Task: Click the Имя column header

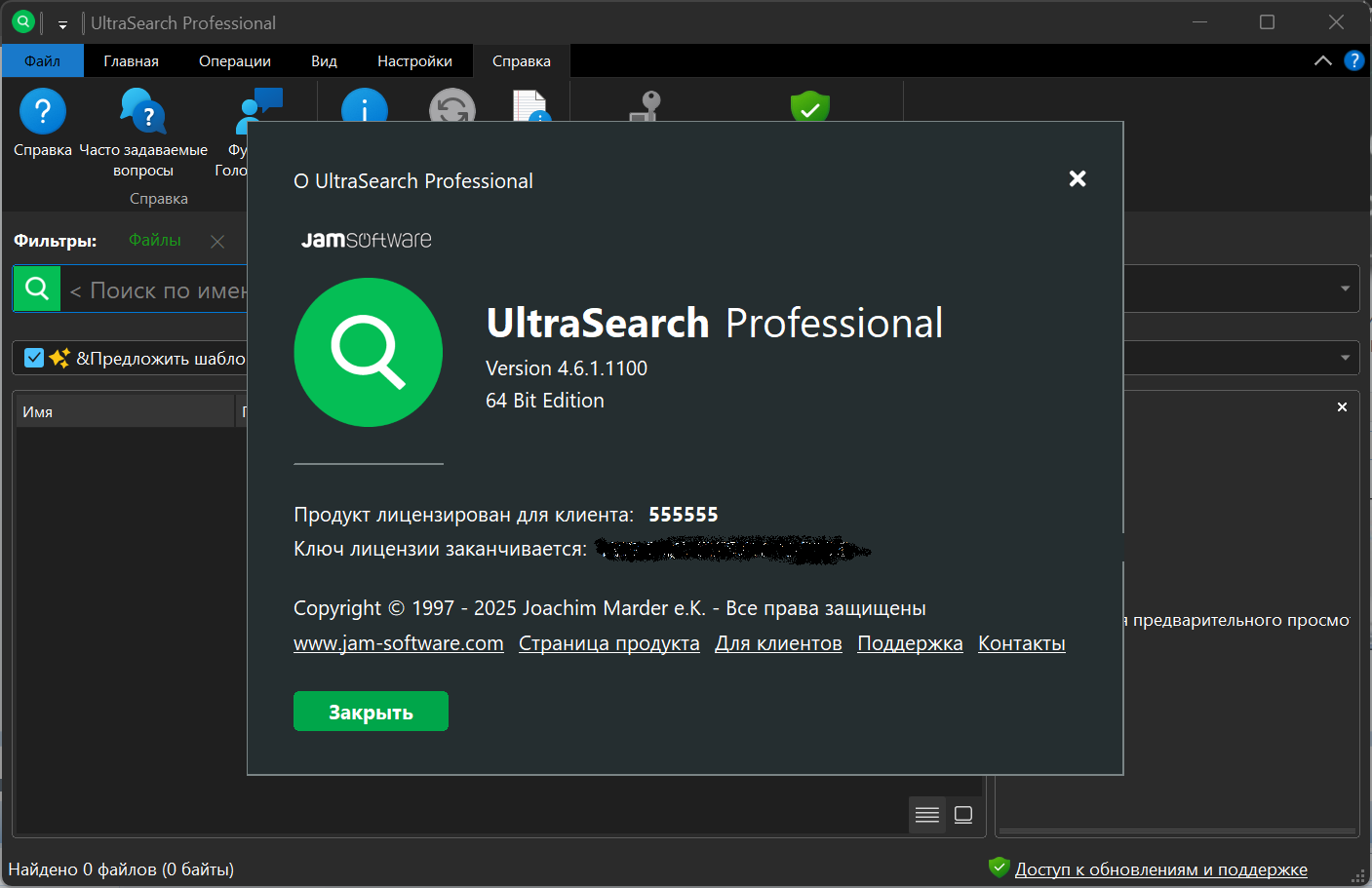Action: point(124,411)
